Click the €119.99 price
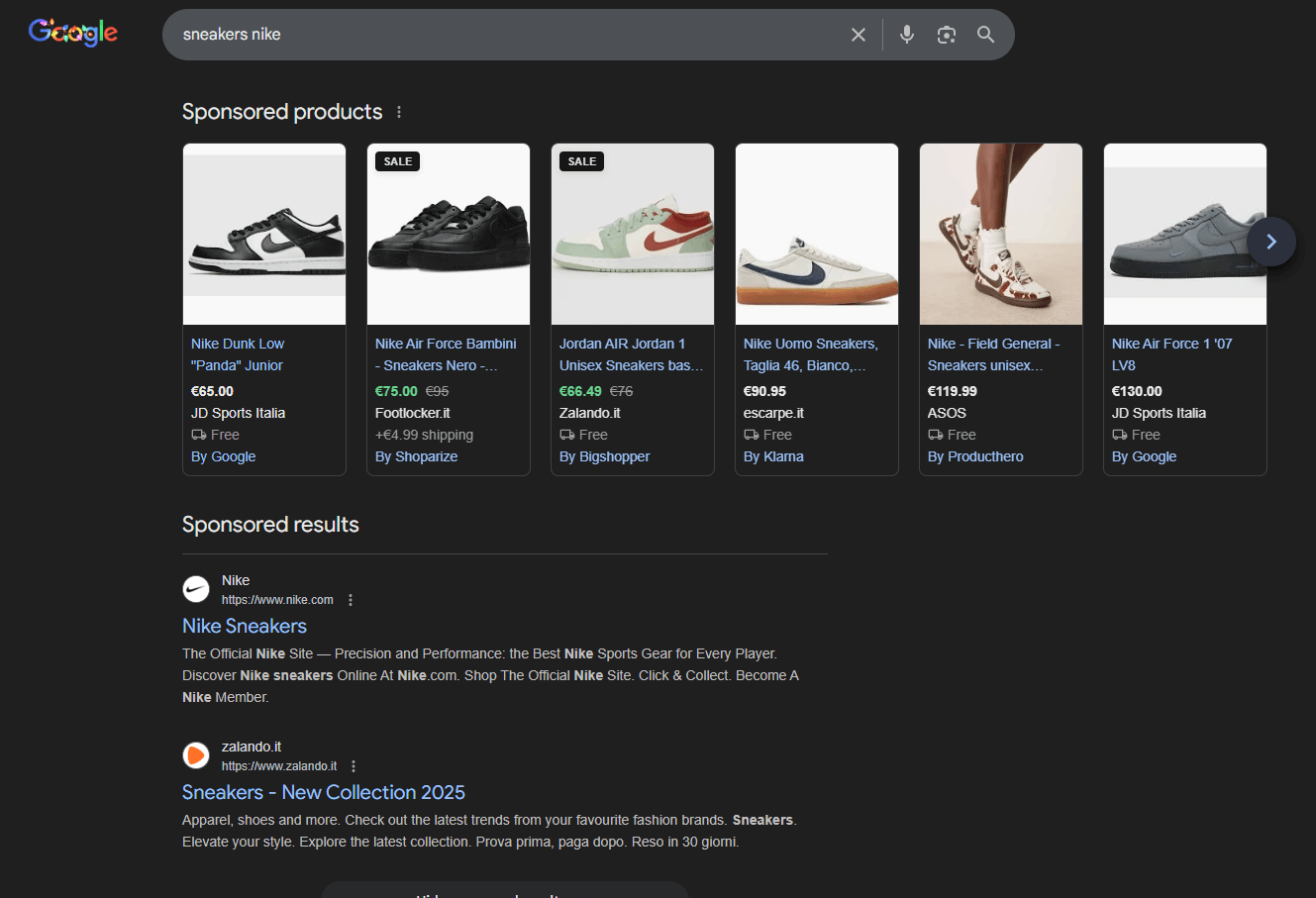1316x898 pixels. pos(953,391)
